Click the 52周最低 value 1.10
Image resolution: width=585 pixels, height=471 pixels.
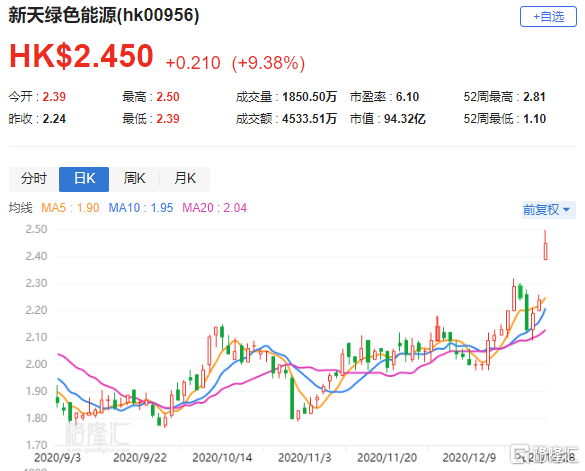534,119
